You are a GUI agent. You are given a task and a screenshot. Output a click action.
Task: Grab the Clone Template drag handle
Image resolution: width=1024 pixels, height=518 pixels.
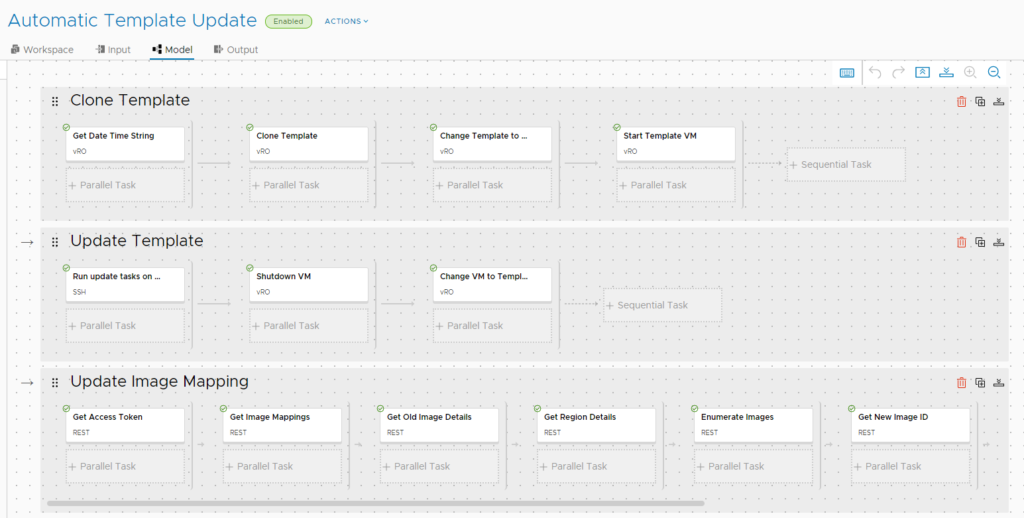tap(55, 101)
